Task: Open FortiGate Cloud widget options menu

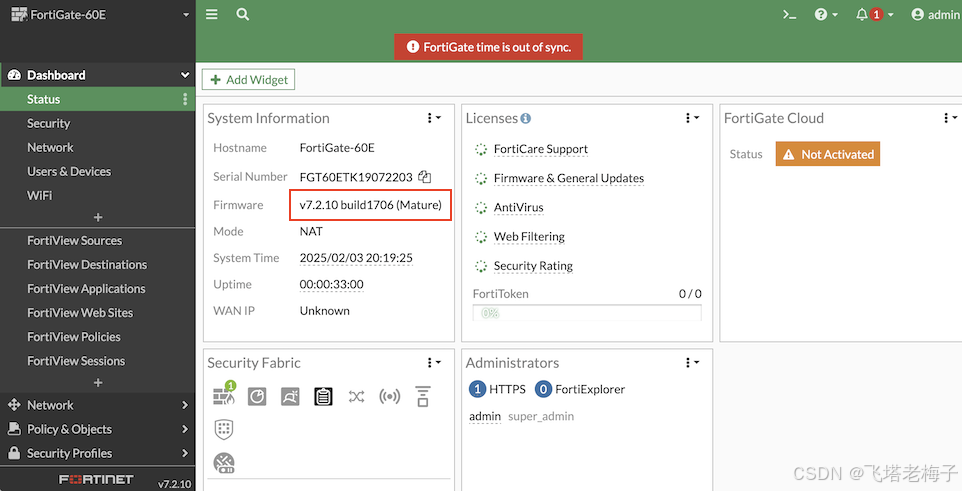Action: [x=950, y=118]
